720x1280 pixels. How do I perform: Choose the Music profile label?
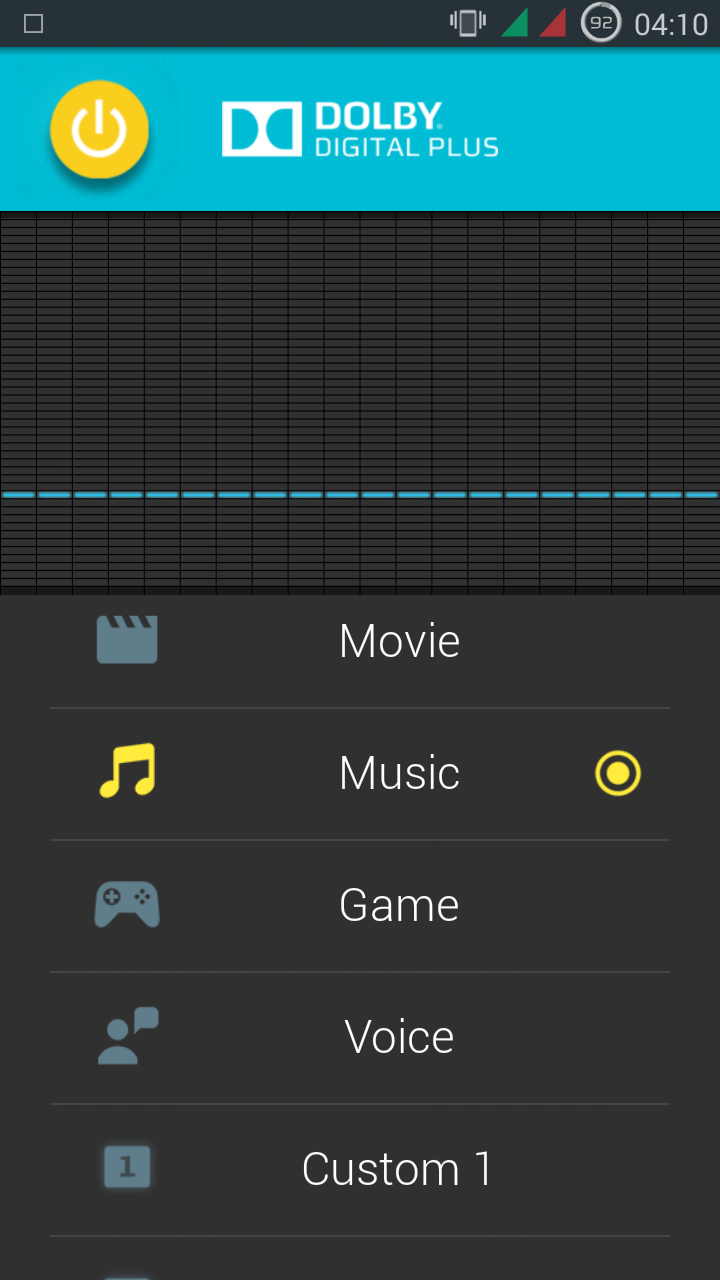(400, 773)
